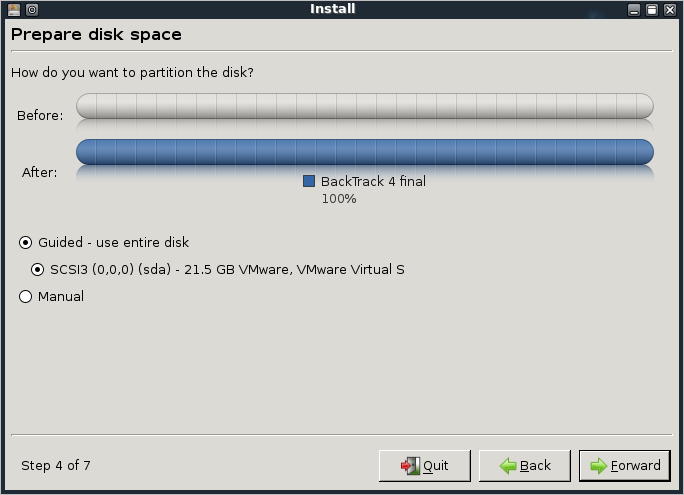Go Back to the previous step
This screenshot has height=495, width=684.
pyautogui.click(x=525, y=466)
